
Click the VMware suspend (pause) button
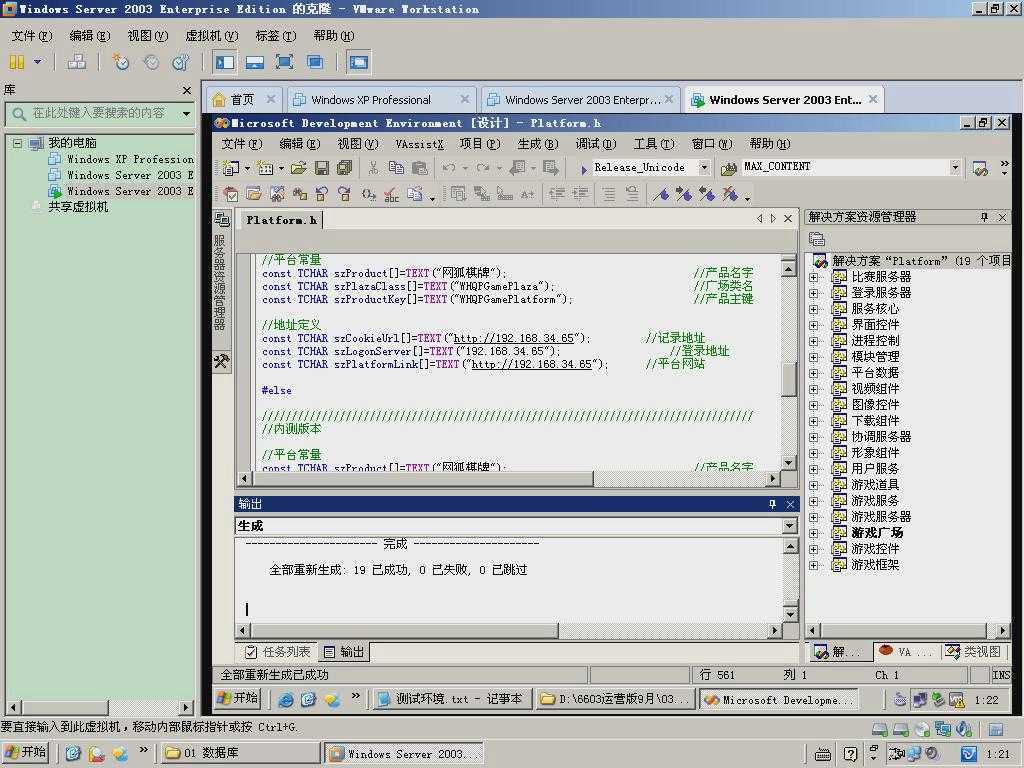pos(17,62)
